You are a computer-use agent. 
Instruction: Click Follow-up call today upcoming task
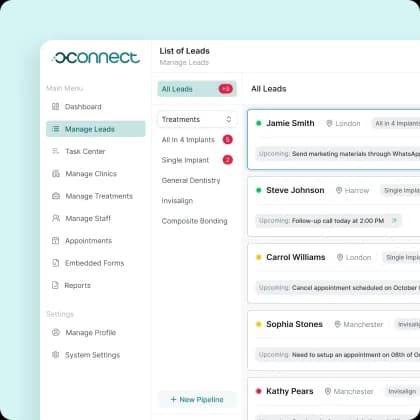pyautogui.click(x=329, y=221)
